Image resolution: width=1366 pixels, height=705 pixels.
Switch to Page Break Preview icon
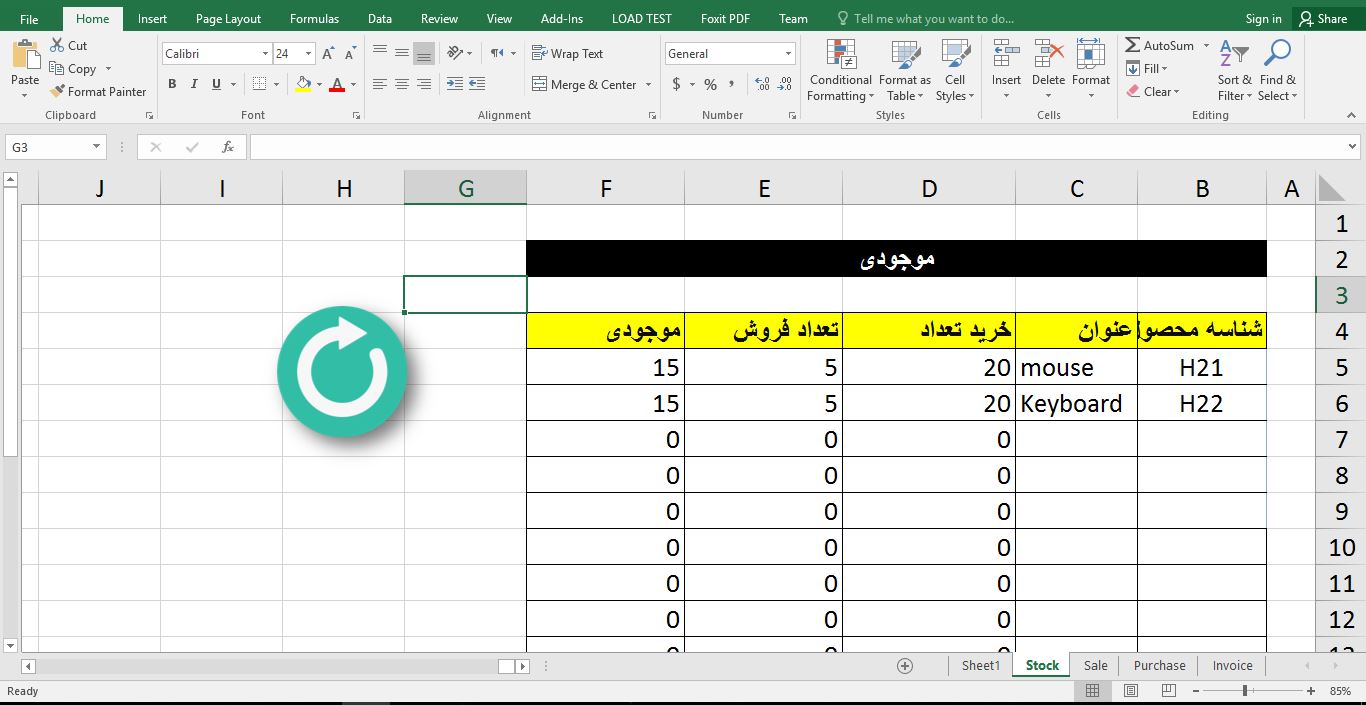point(1168,691)
